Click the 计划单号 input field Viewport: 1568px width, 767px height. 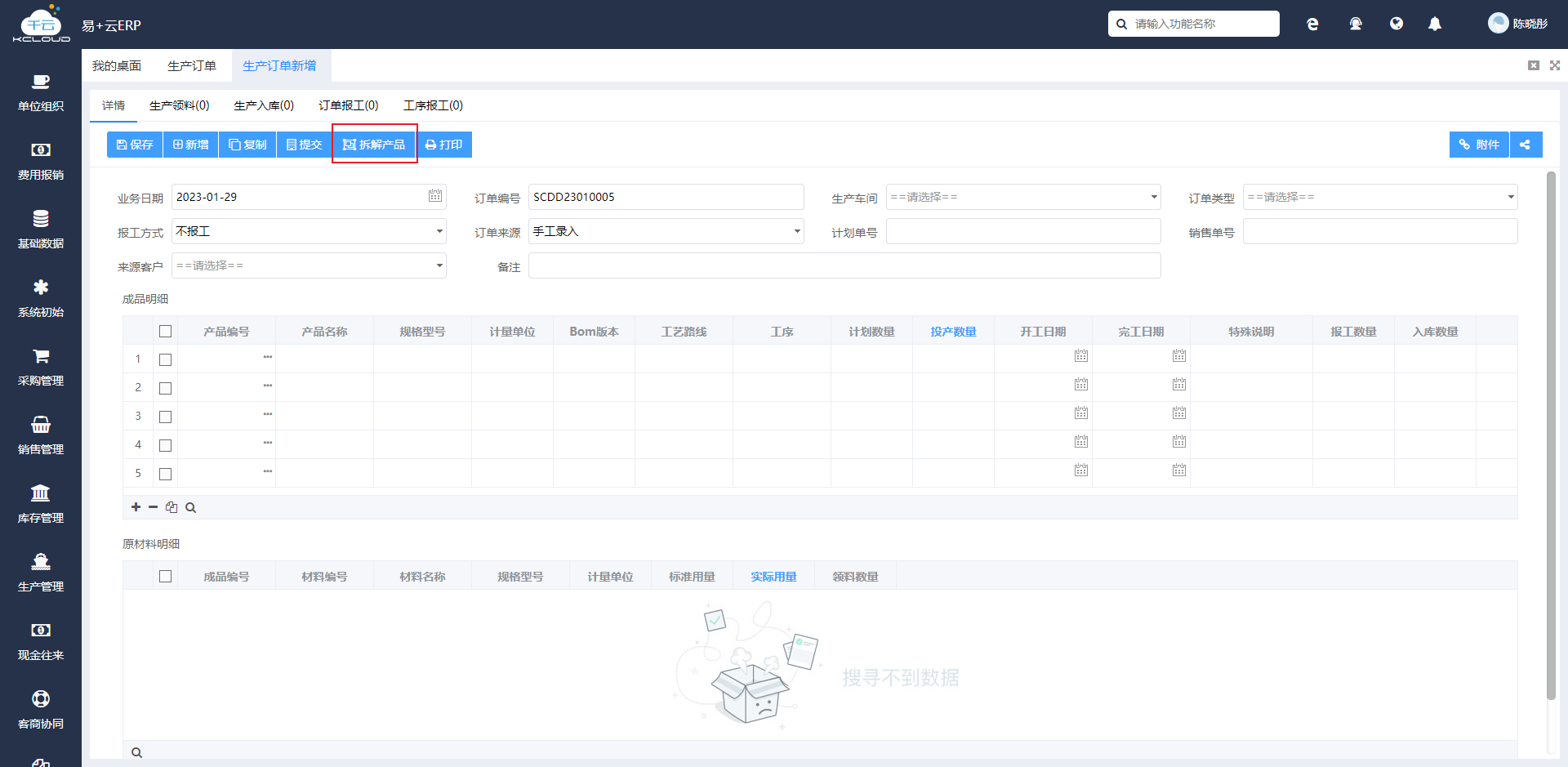(1023, 231)
